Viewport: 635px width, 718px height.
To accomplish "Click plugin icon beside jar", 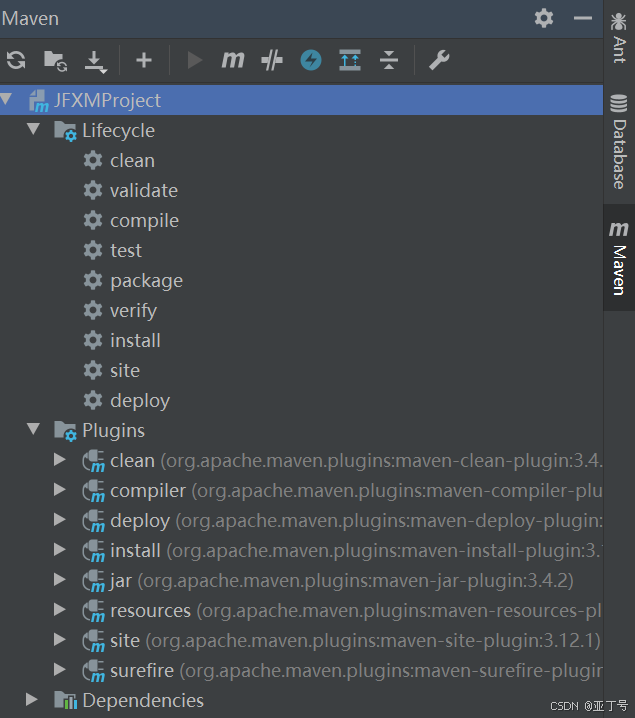I will (94, 581).
